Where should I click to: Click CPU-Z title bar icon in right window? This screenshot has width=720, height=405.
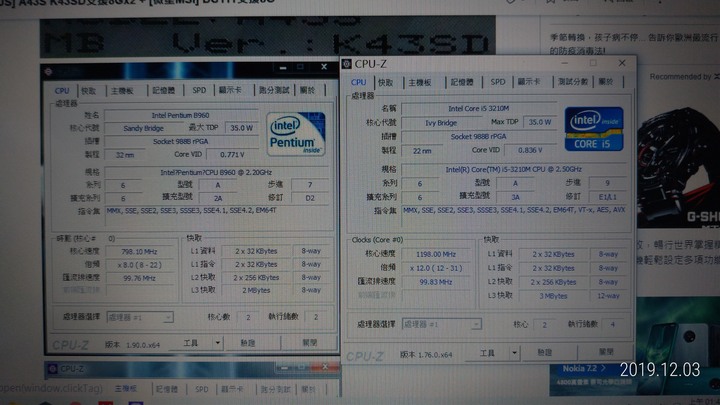tap(347, 64)
